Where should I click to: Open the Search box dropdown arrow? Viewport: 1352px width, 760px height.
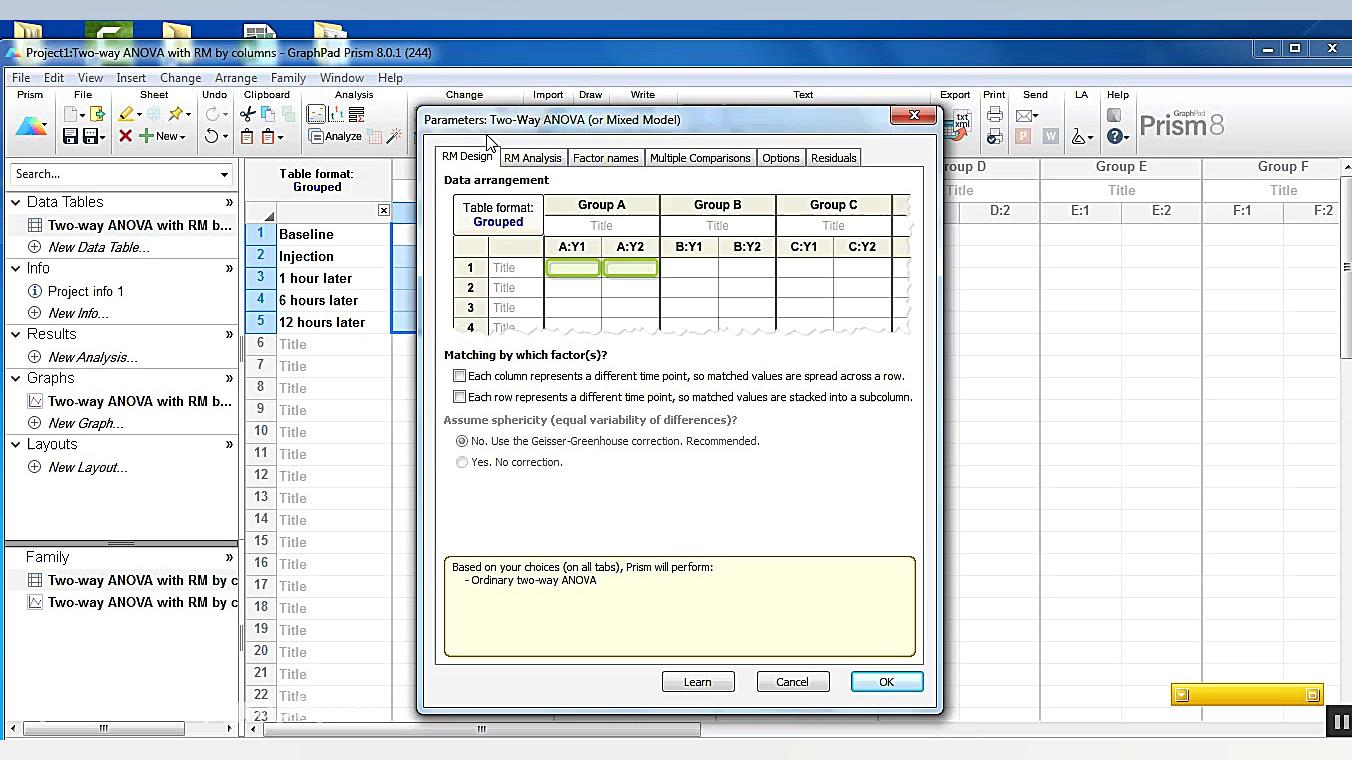pos(224,175)
